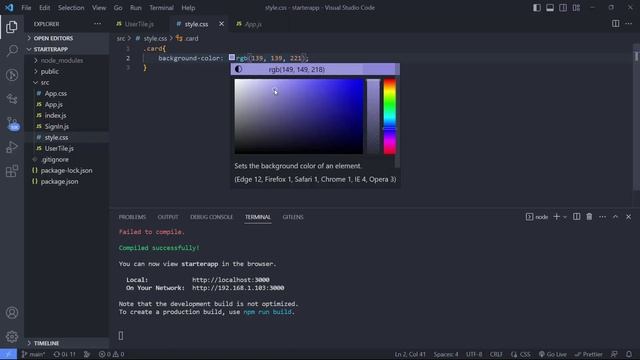Screen dimensions: 640x360
Task: Toggle secondary side bar layout icon
Action: pos(563,8)
